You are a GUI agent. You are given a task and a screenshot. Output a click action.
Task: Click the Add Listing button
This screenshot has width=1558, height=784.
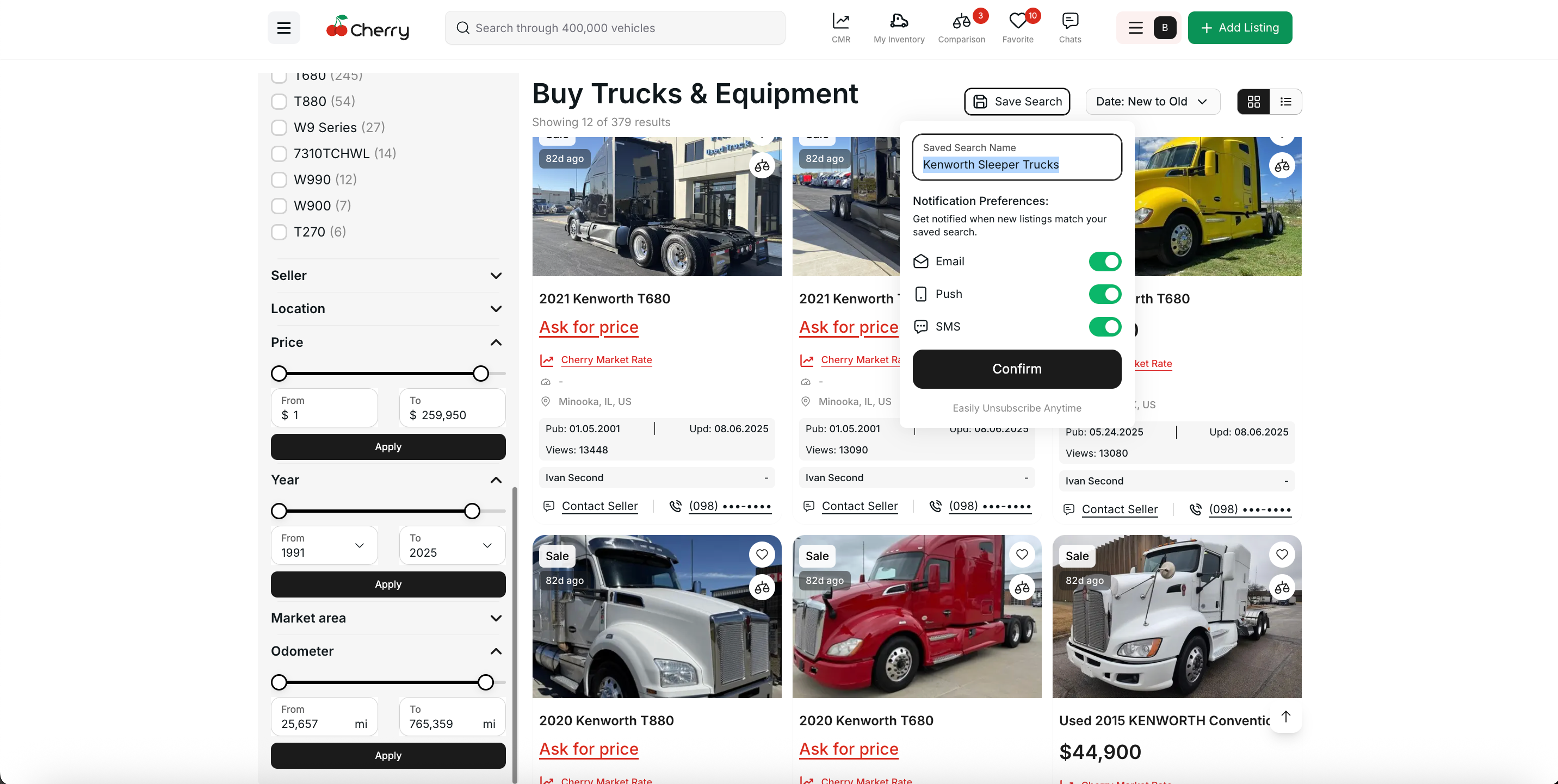(x=1239, y=28)
